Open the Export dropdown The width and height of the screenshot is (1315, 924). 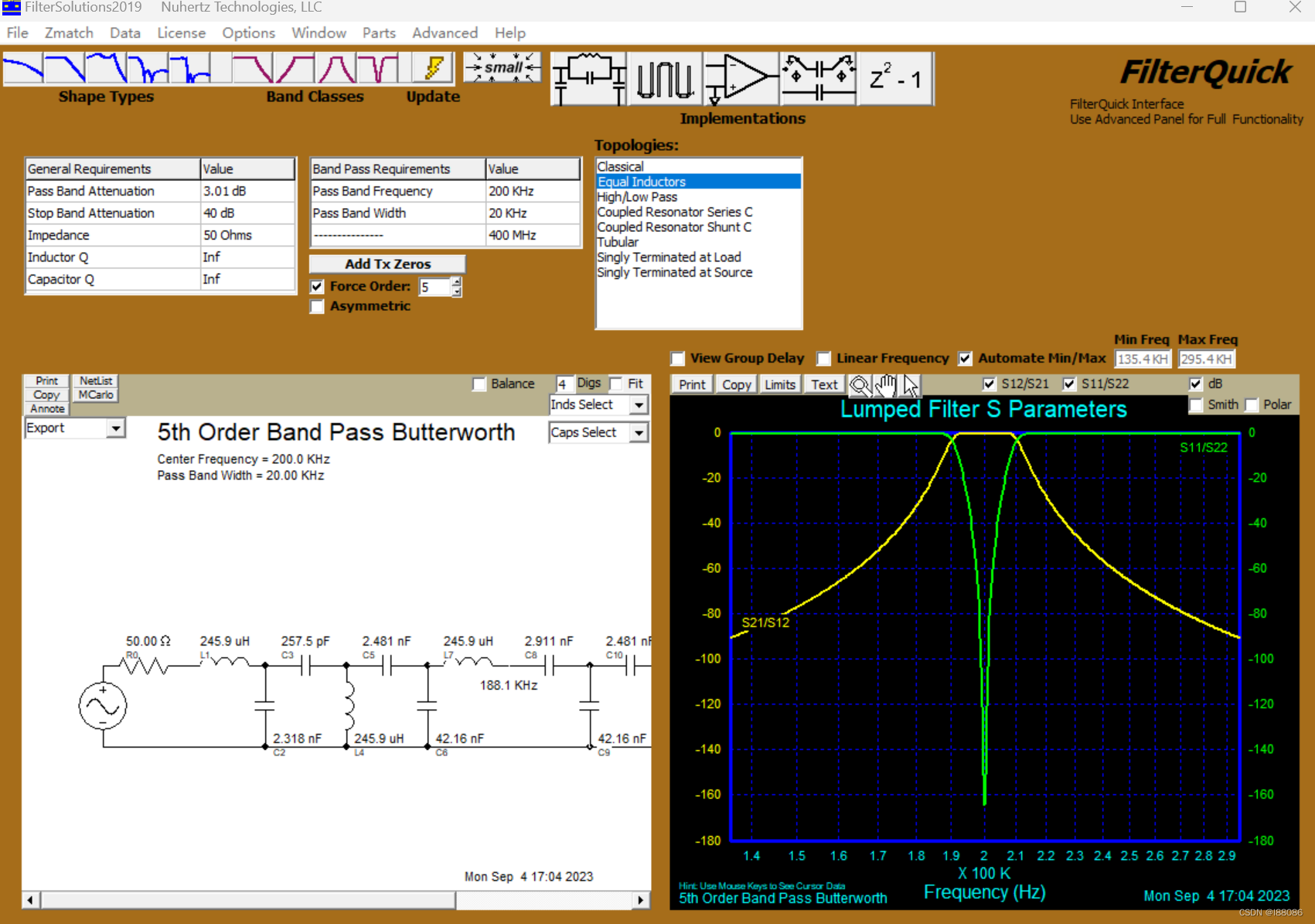pos(115,428)
